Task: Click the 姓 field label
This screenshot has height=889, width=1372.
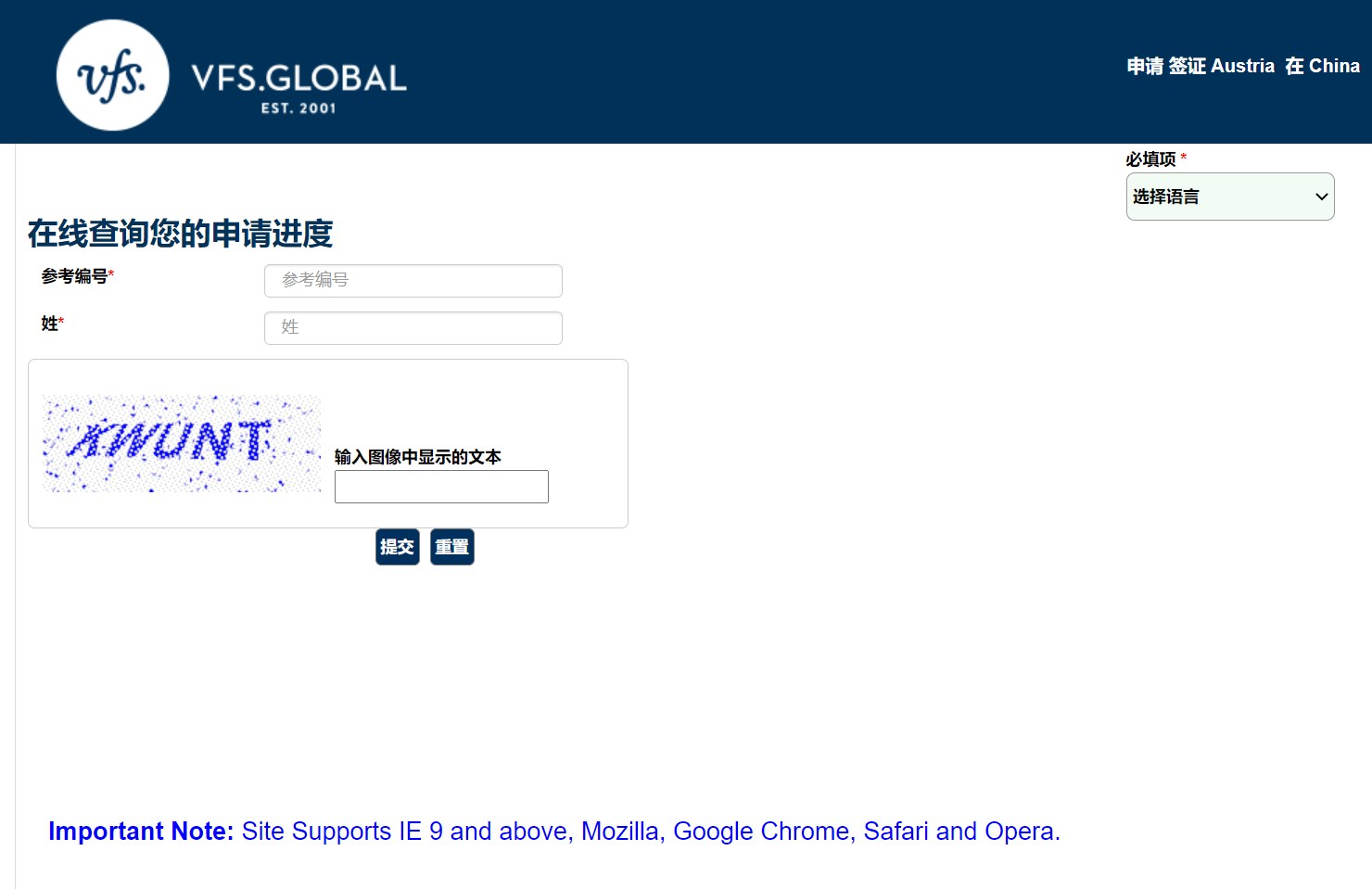Action: [50, 324]
